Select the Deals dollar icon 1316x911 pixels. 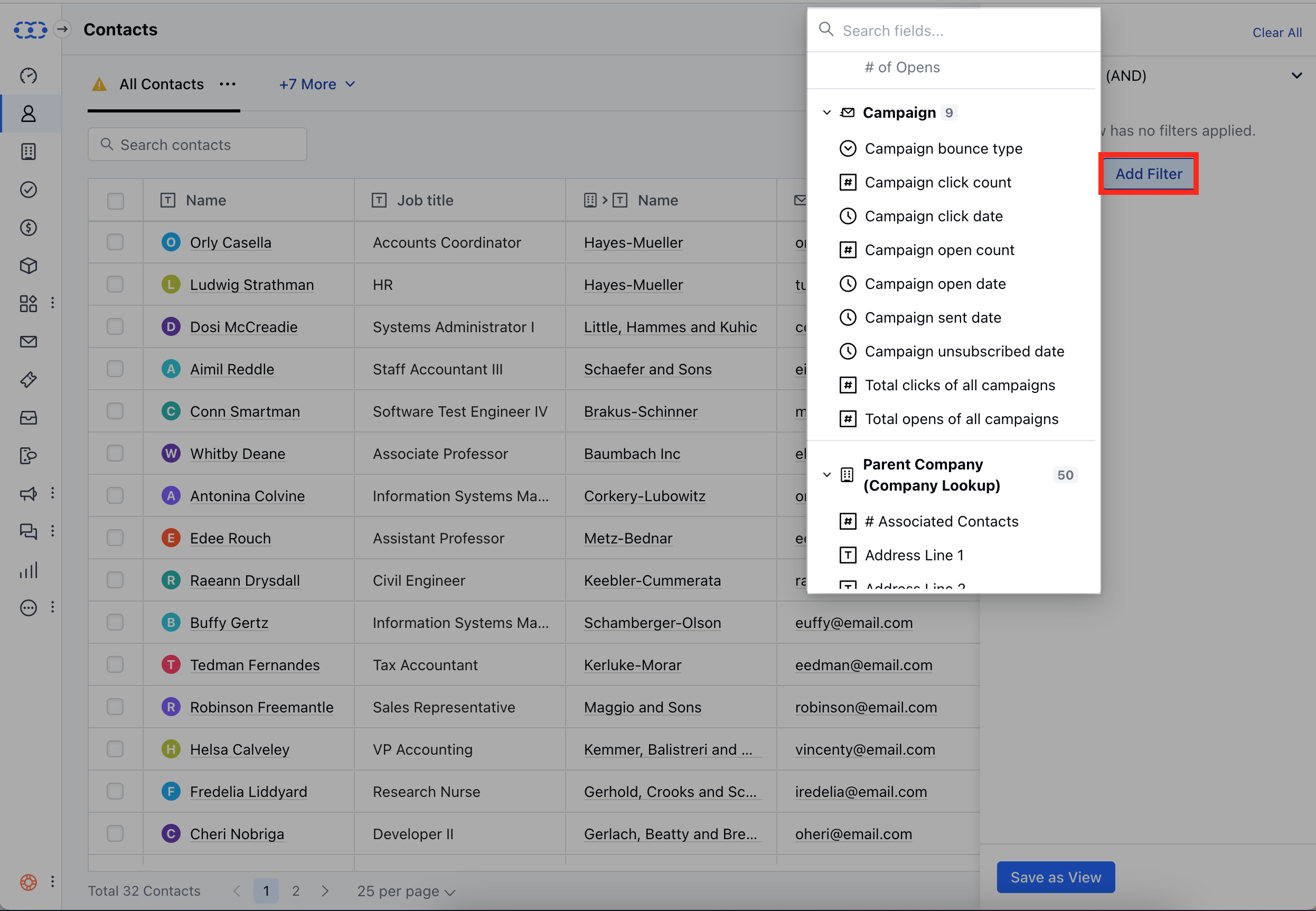coord(28,227)
